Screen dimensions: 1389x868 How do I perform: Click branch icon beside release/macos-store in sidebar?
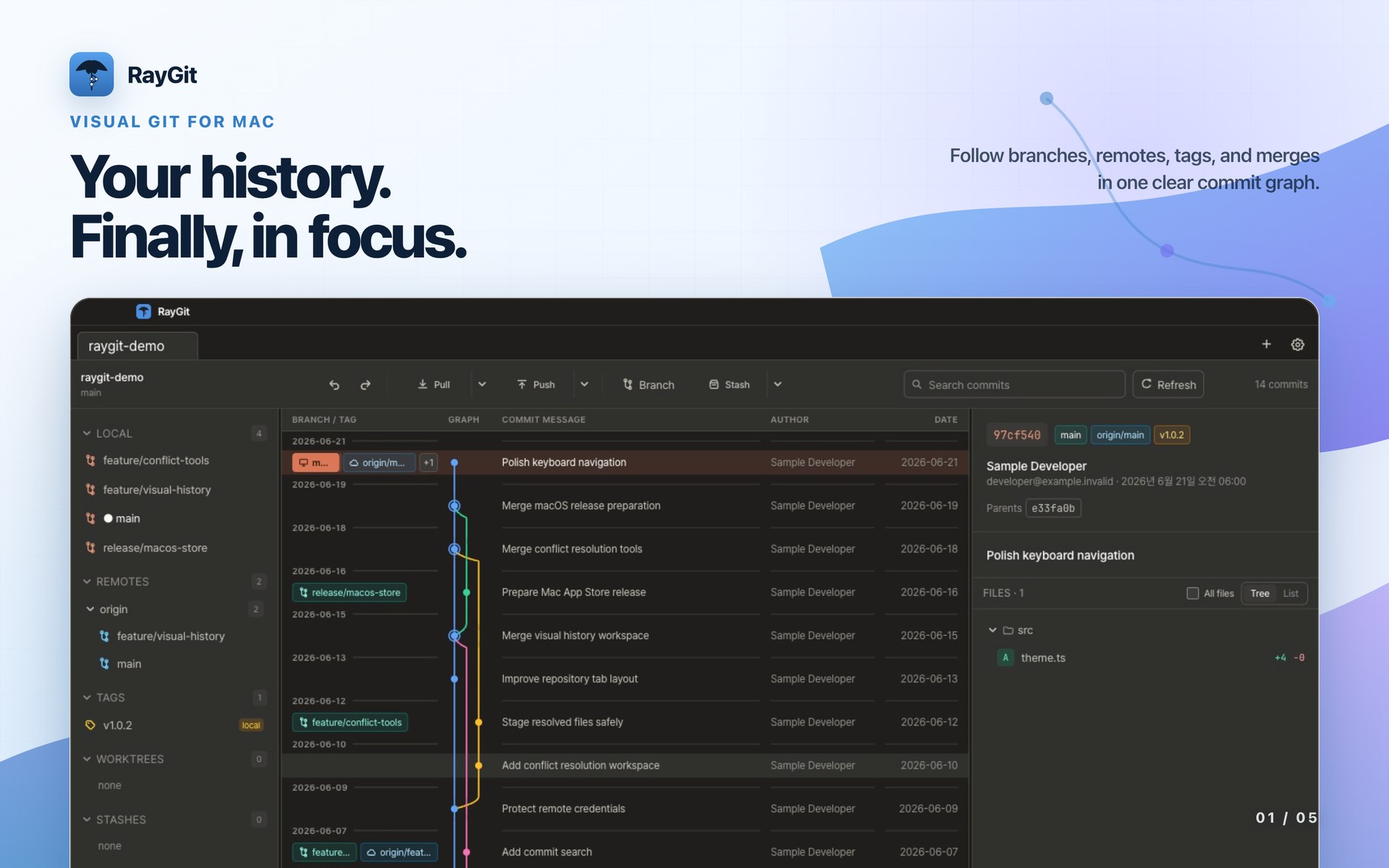click(x=90, y=548)
